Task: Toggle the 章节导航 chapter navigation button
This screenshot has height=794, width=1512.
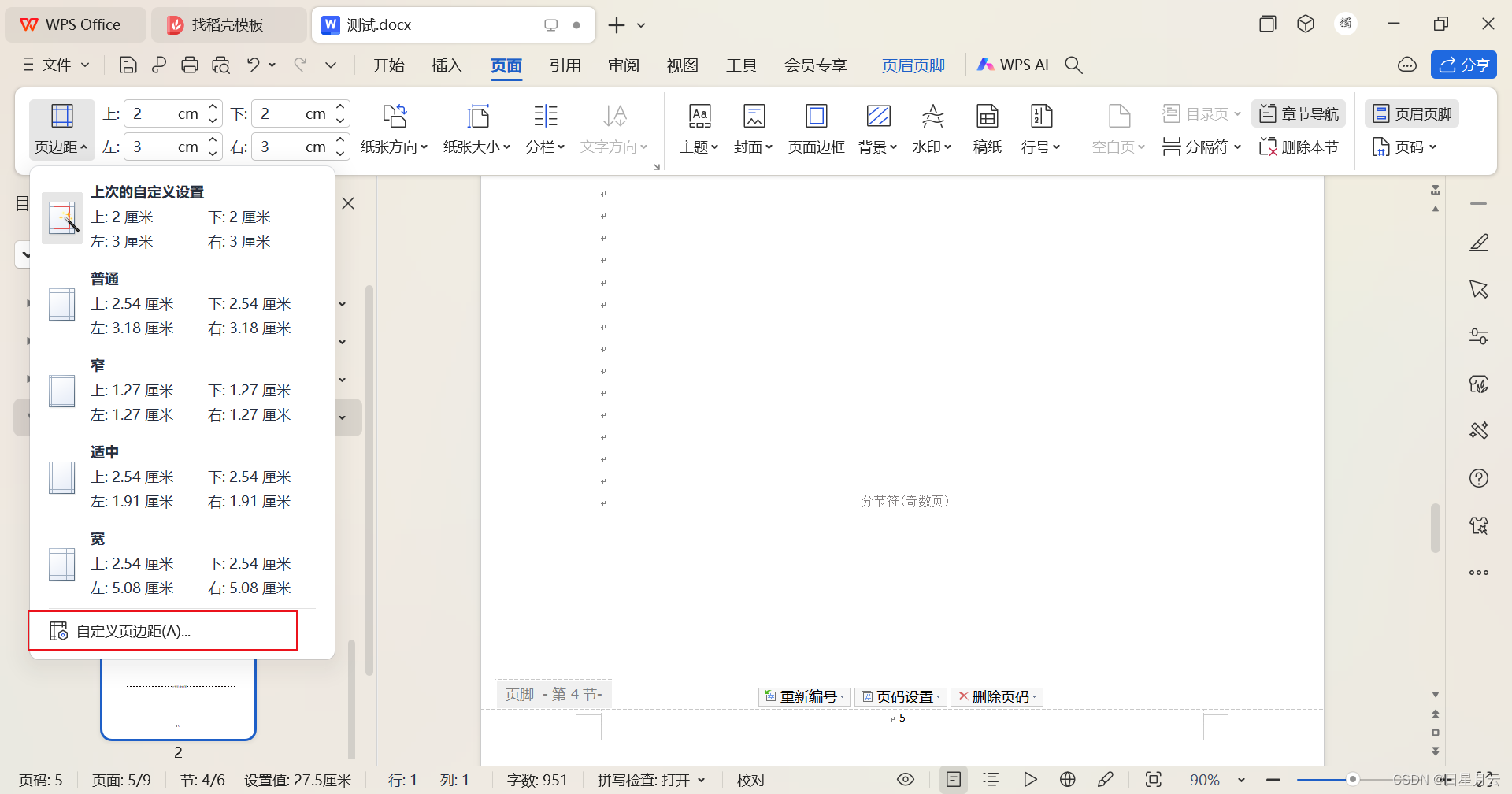Action: click(1299, 113)
